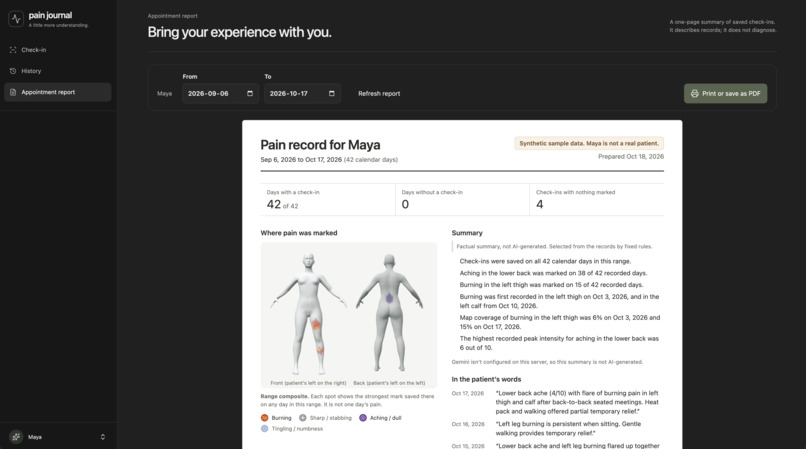Click Refresh report
The height and width of the screenshot is (449, 806).
tap(379, 94)
